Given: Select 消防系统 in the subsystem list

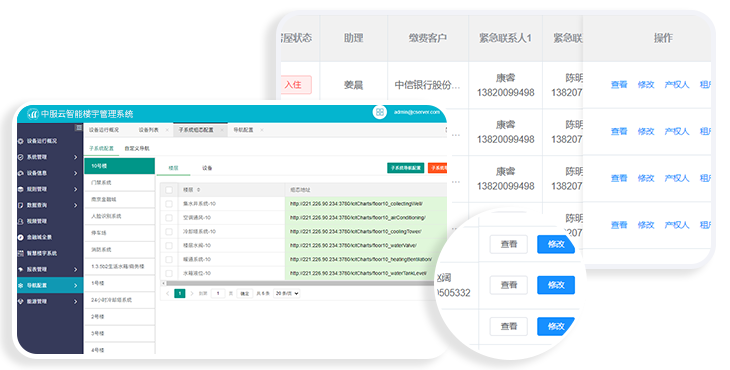Looking at the screenshot, I should [x=120, y=250].
